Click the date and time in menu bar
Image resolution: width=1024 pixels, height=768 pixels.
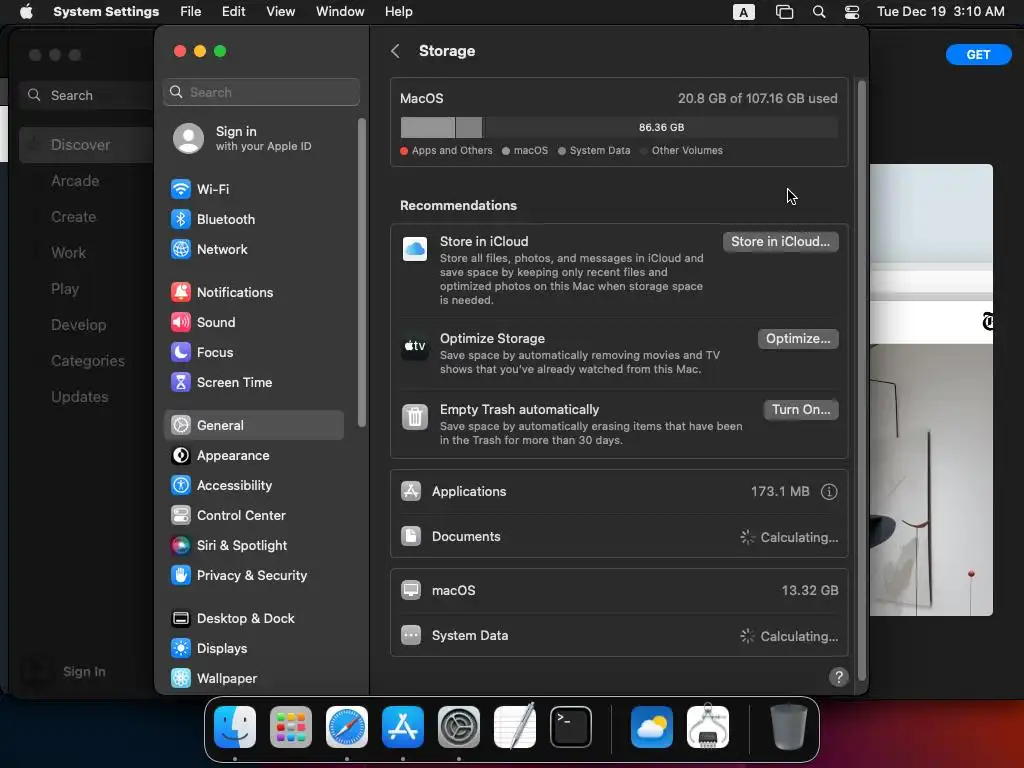pos(940,12)
